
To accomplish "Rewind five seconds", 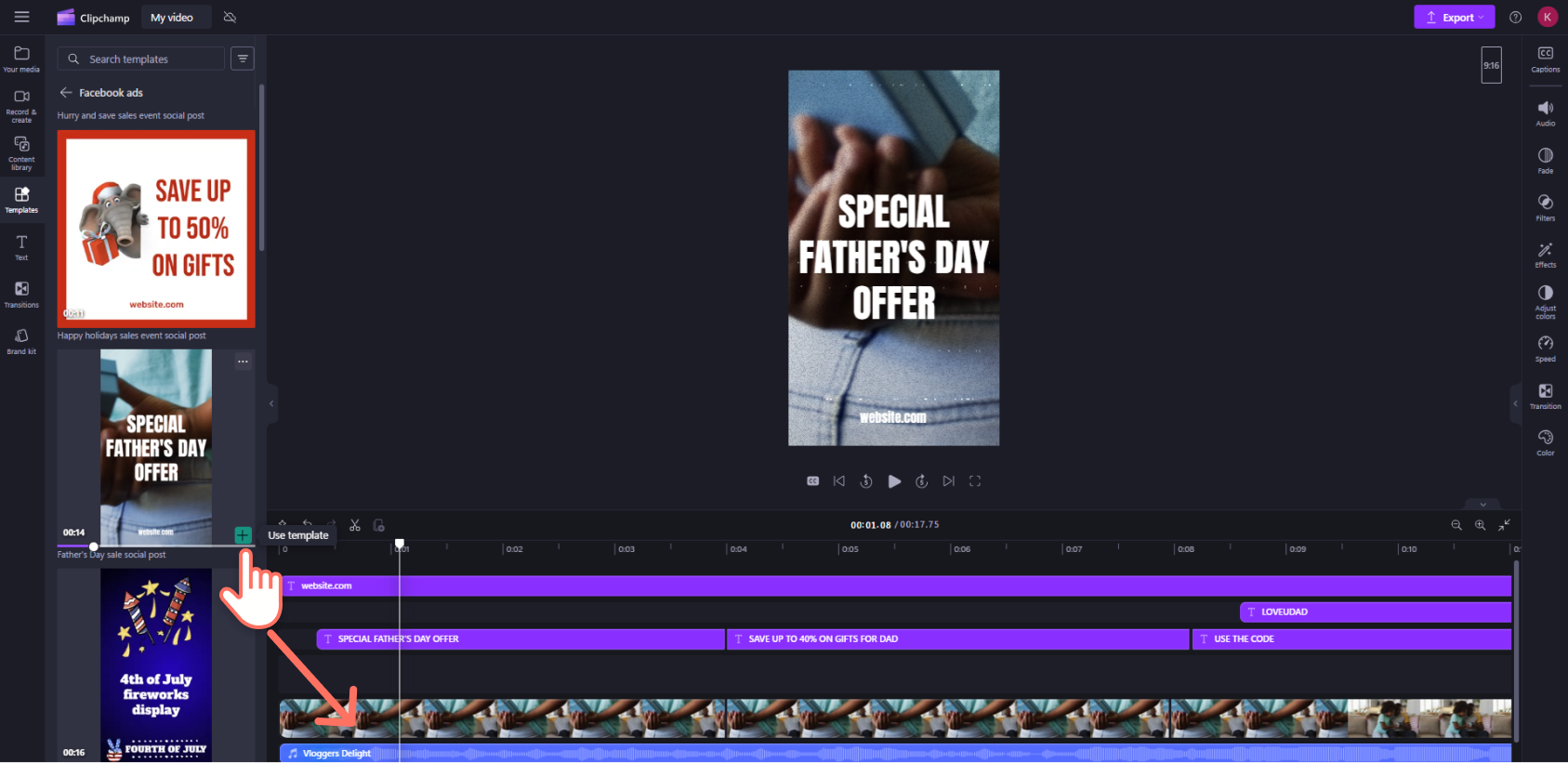I will pos(866,480).
